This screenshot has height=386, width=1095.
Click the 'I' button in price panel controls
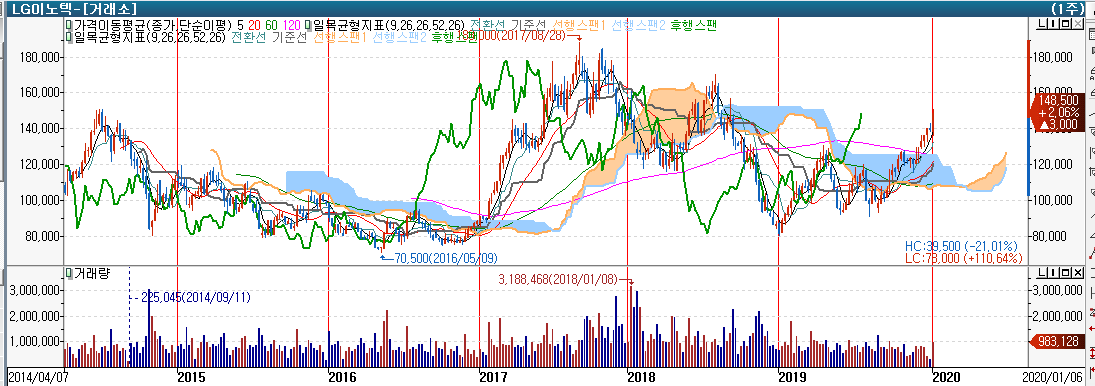[1053, 25]
